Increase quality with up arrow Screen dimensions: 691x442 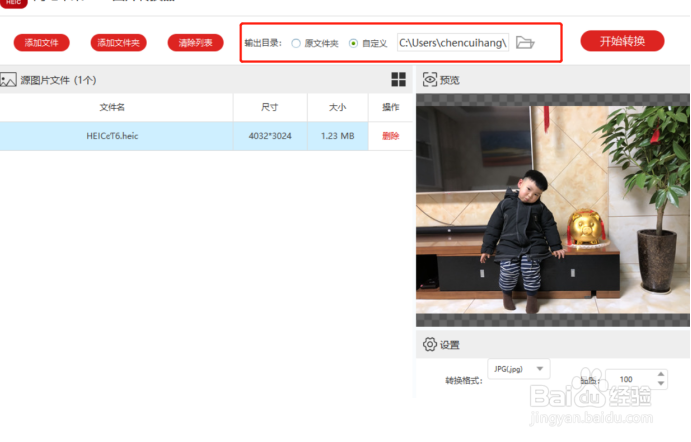(661, 374)
